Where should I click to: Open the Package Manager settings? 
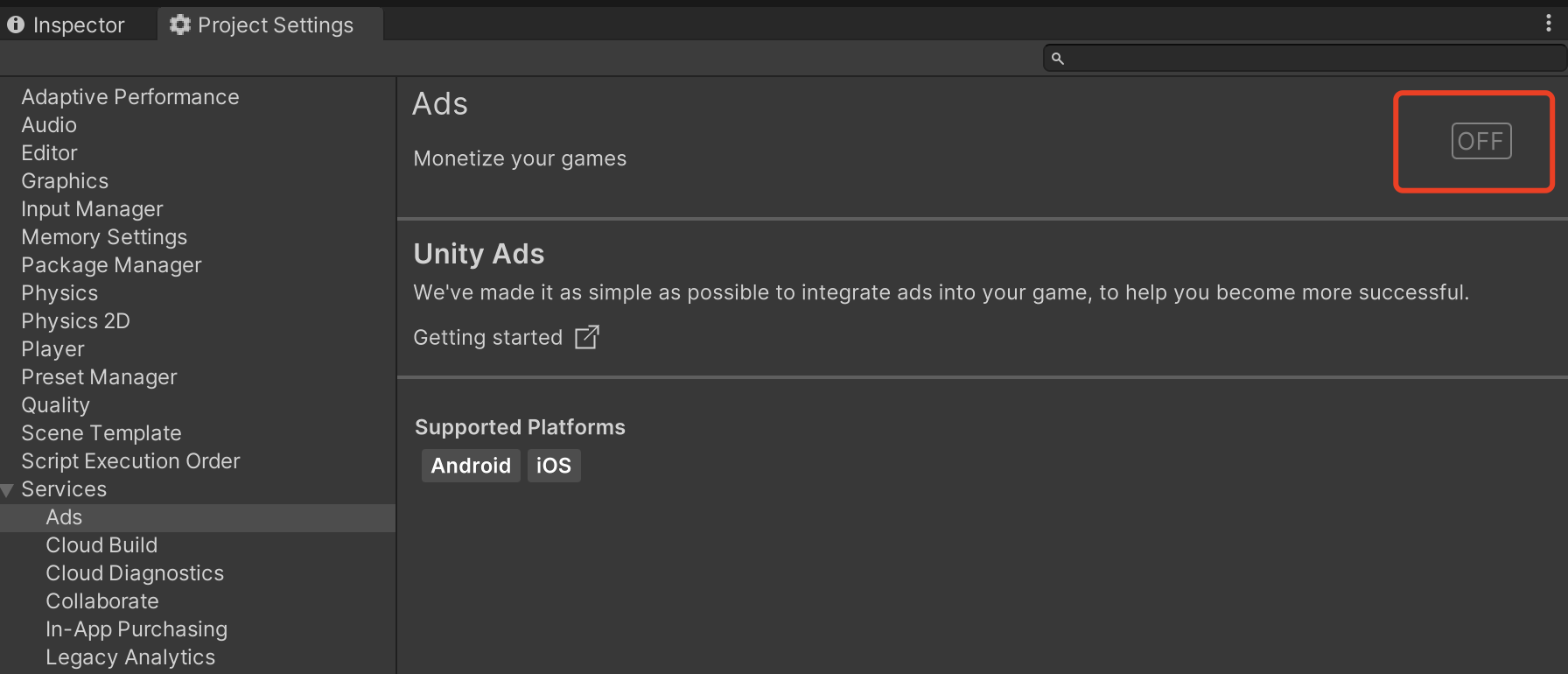[x=110, y=264]
